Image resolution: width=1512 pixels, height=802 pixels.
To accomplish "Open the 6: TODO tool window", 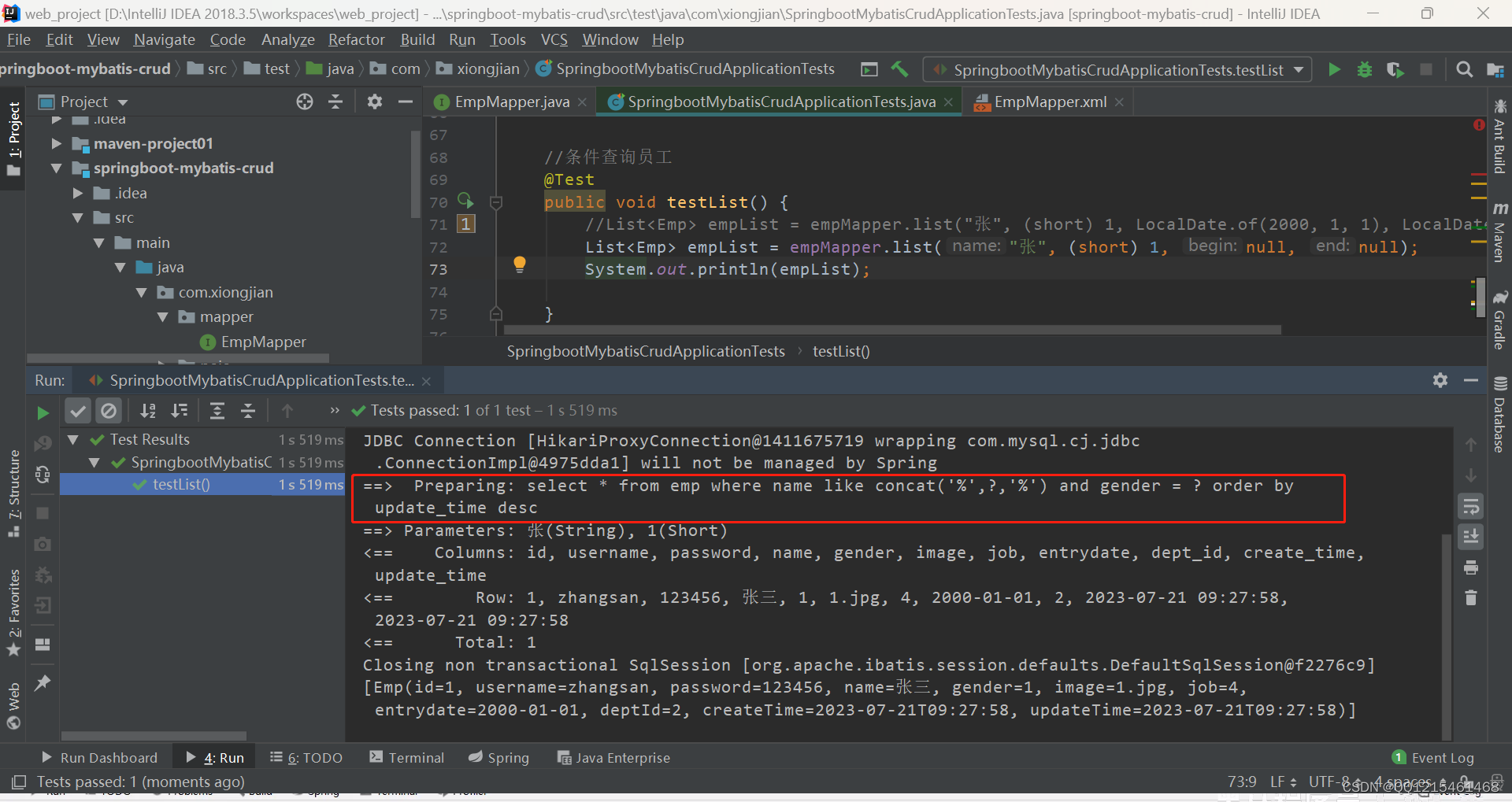I will [306, 757].
